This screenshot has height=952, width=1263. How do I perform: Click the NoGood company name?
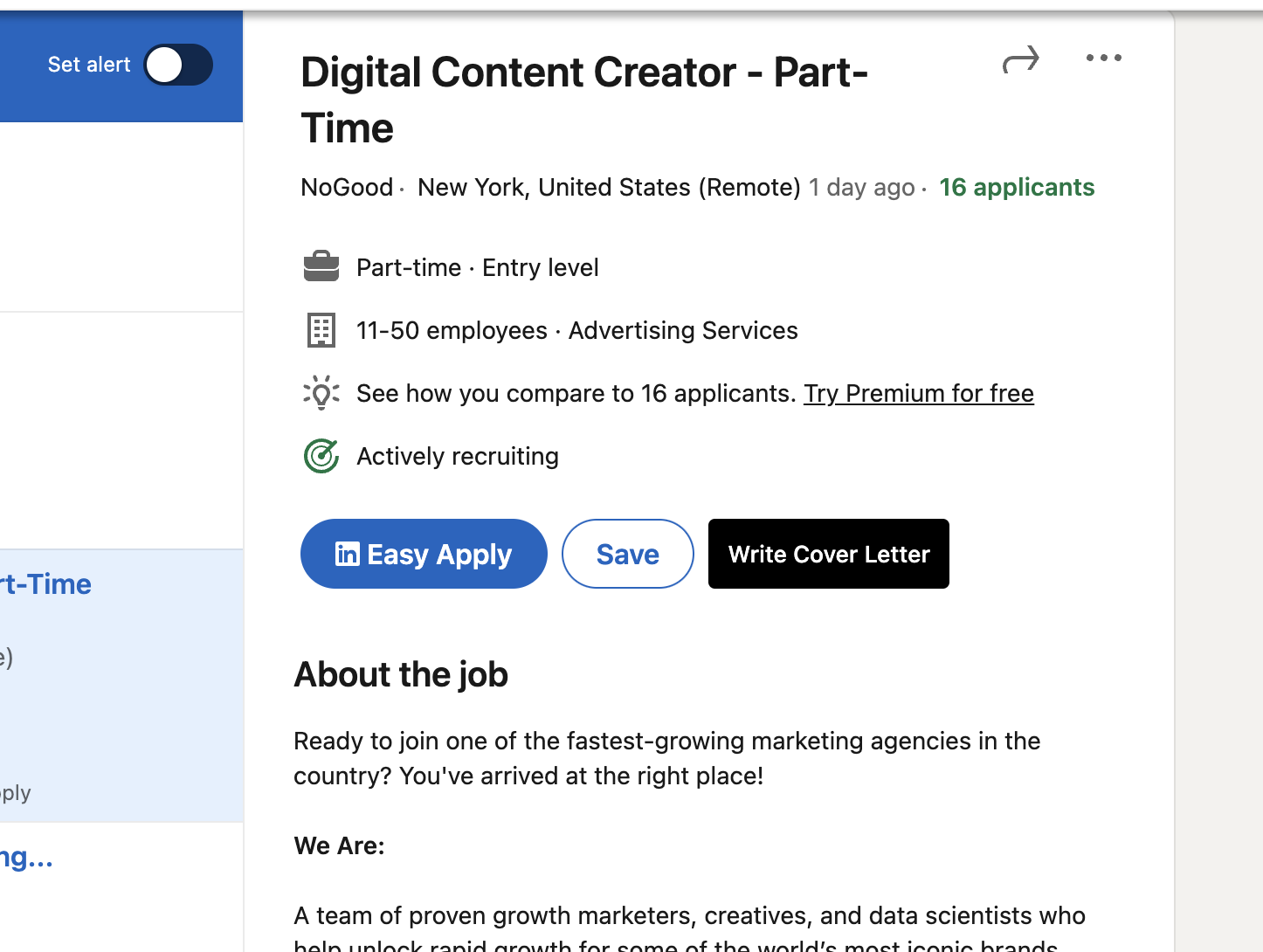click(347, 187)
